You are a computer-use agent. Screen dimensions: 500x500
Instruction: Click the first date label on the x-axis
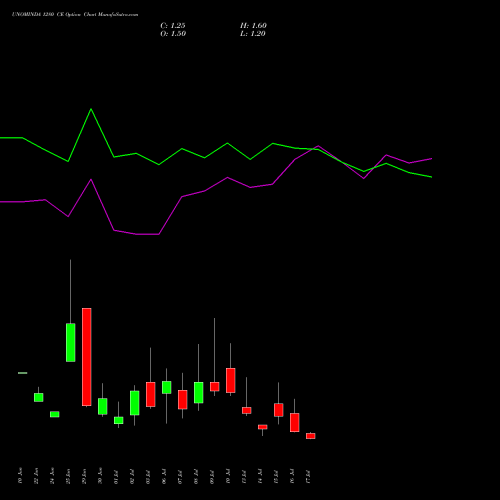pos(20,476)
